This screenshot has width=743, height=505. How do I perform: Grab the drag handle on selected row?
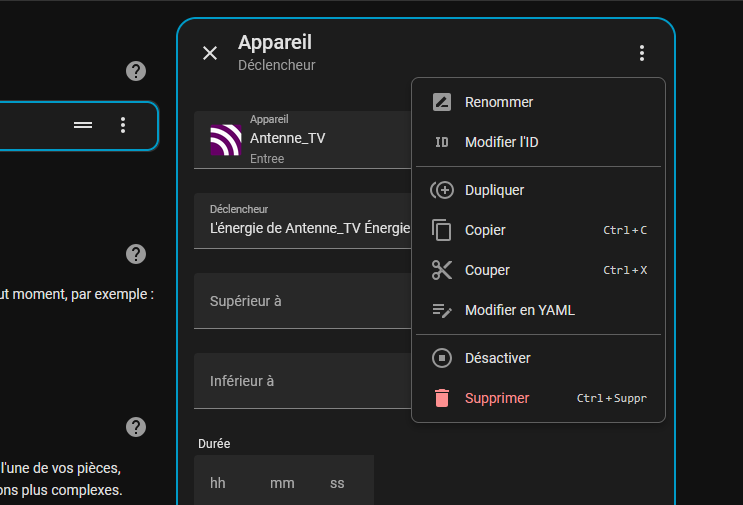pyautogui.click(x=83, y=125)
